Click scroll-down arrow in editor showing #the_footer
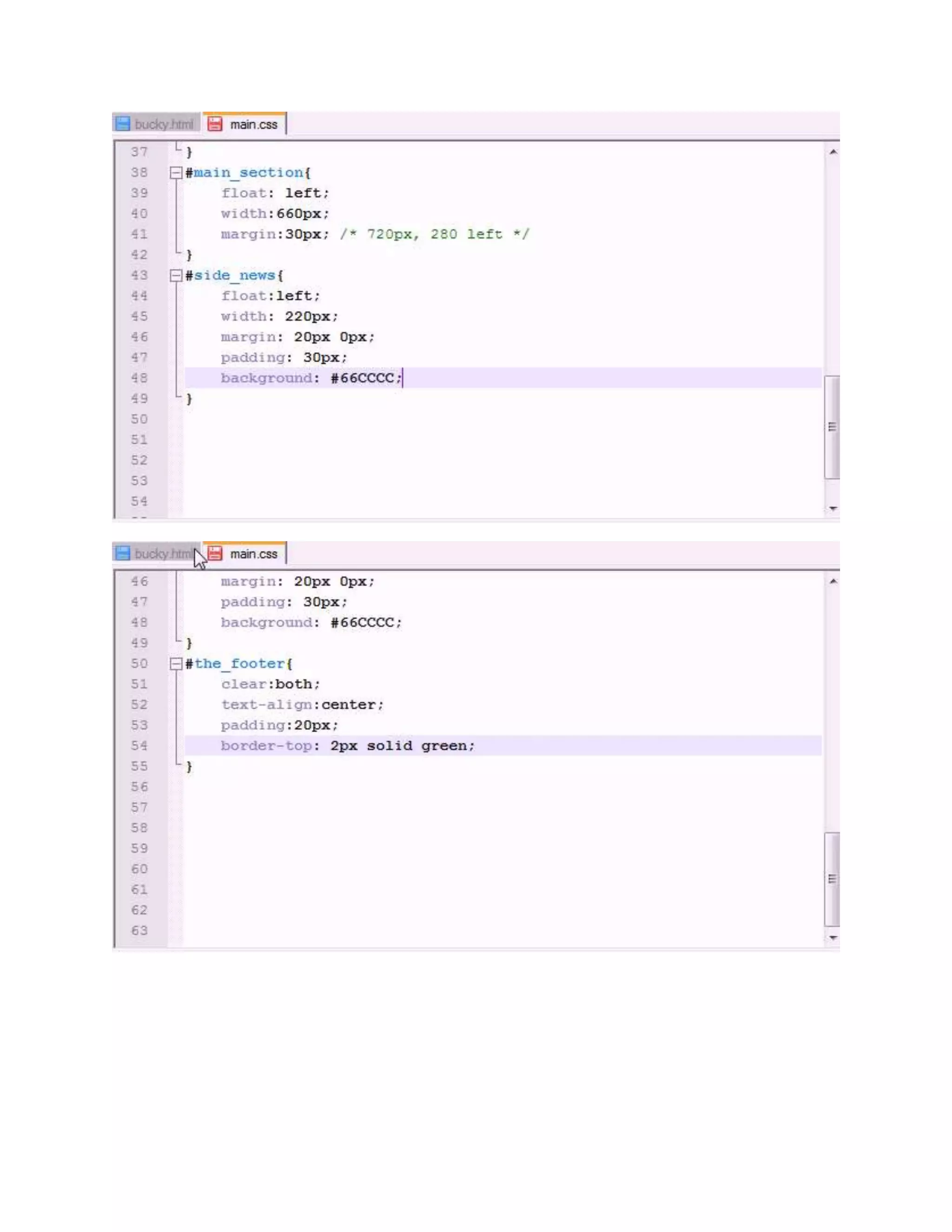The height and width of the screenshot is (1232, 952). click(x=833, y=938)
